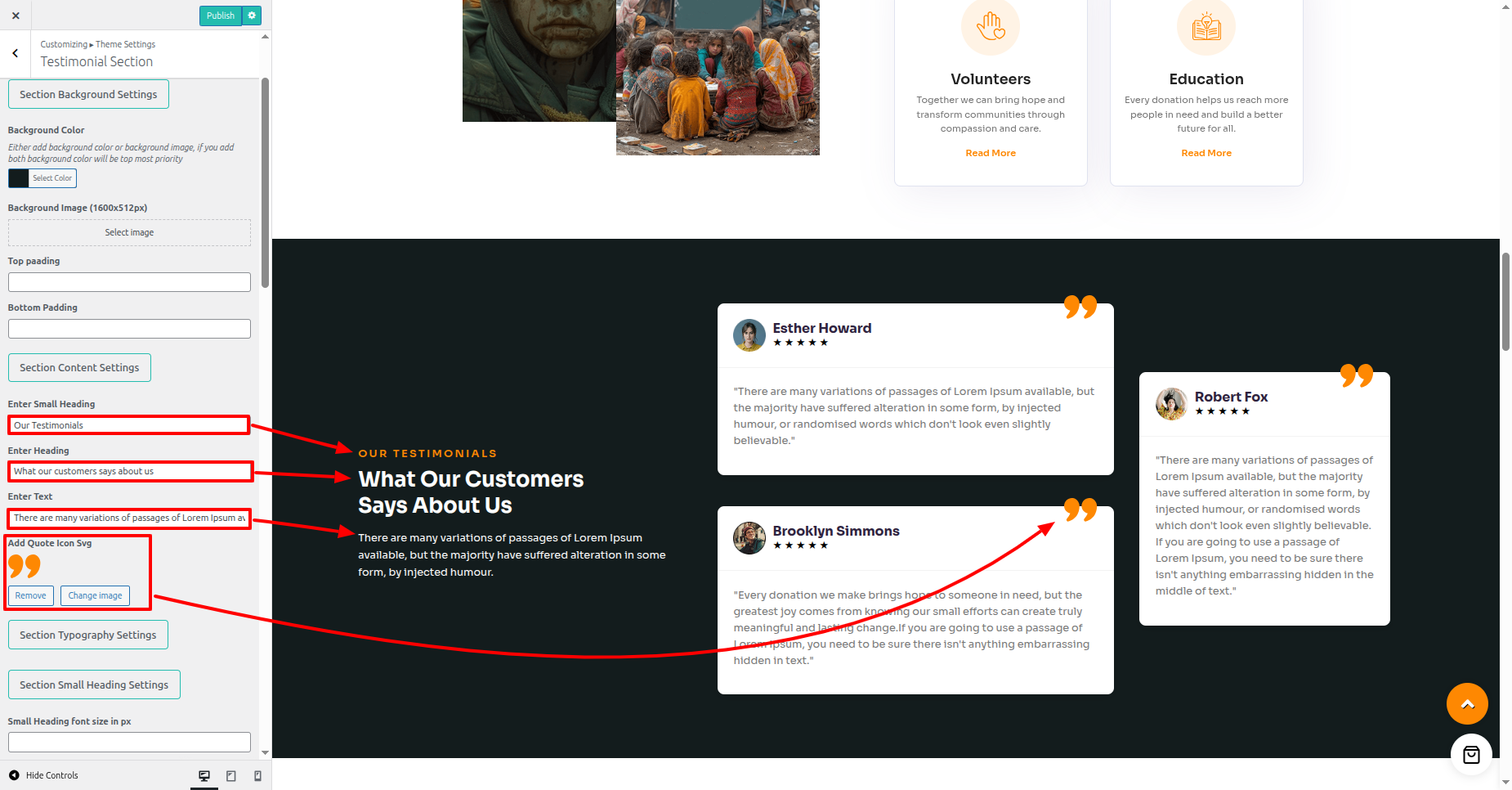Hide Controls toggle at the bottom
Screen dimensions: 1512x790
tap(43, 775)
